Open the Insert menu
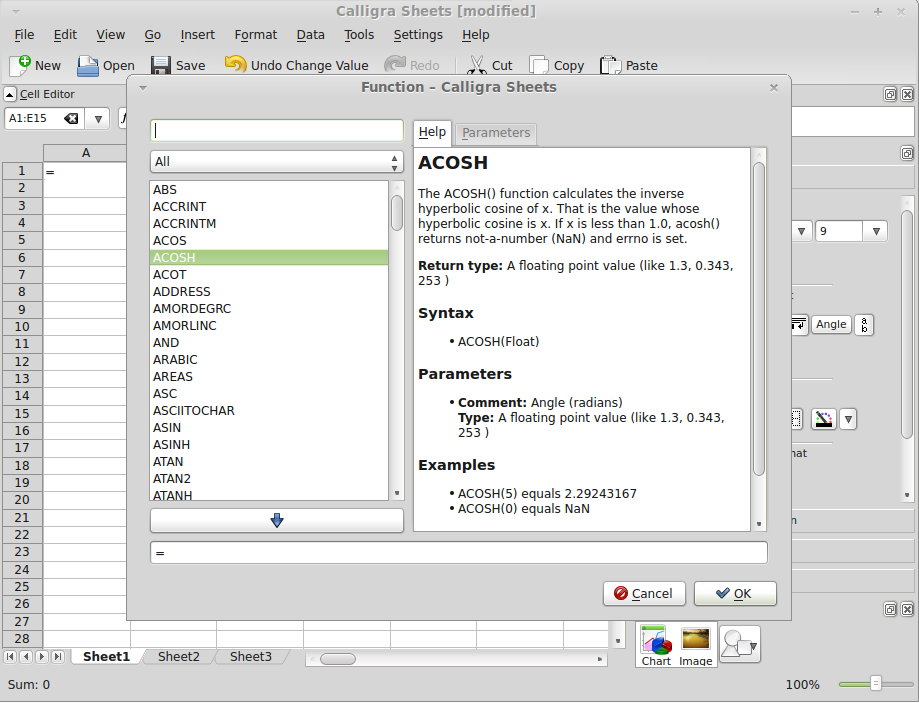This screenshot has width=919, height=703. point(197,34)
